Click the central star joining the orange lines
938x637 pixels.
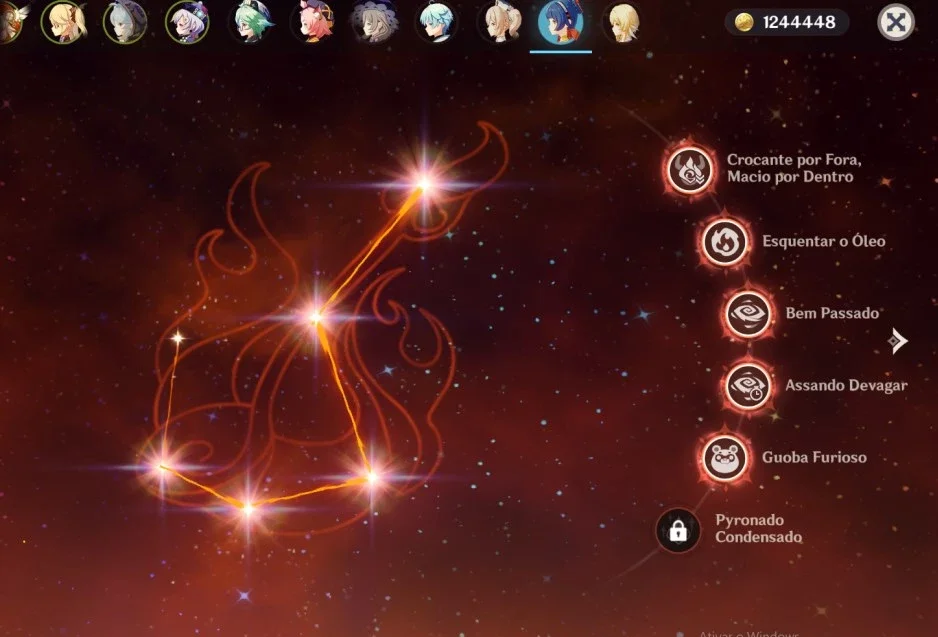(315, 318)
